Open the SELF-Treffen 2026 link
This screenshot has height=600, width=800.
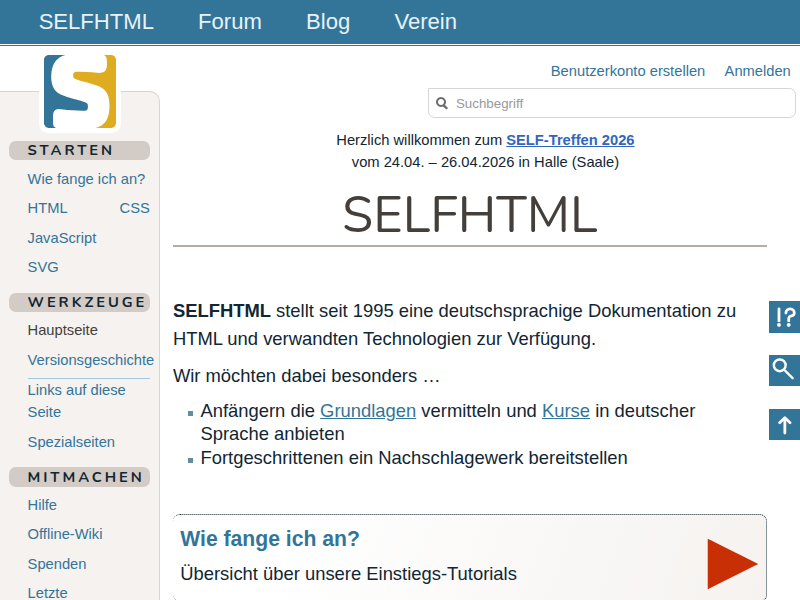570,140
